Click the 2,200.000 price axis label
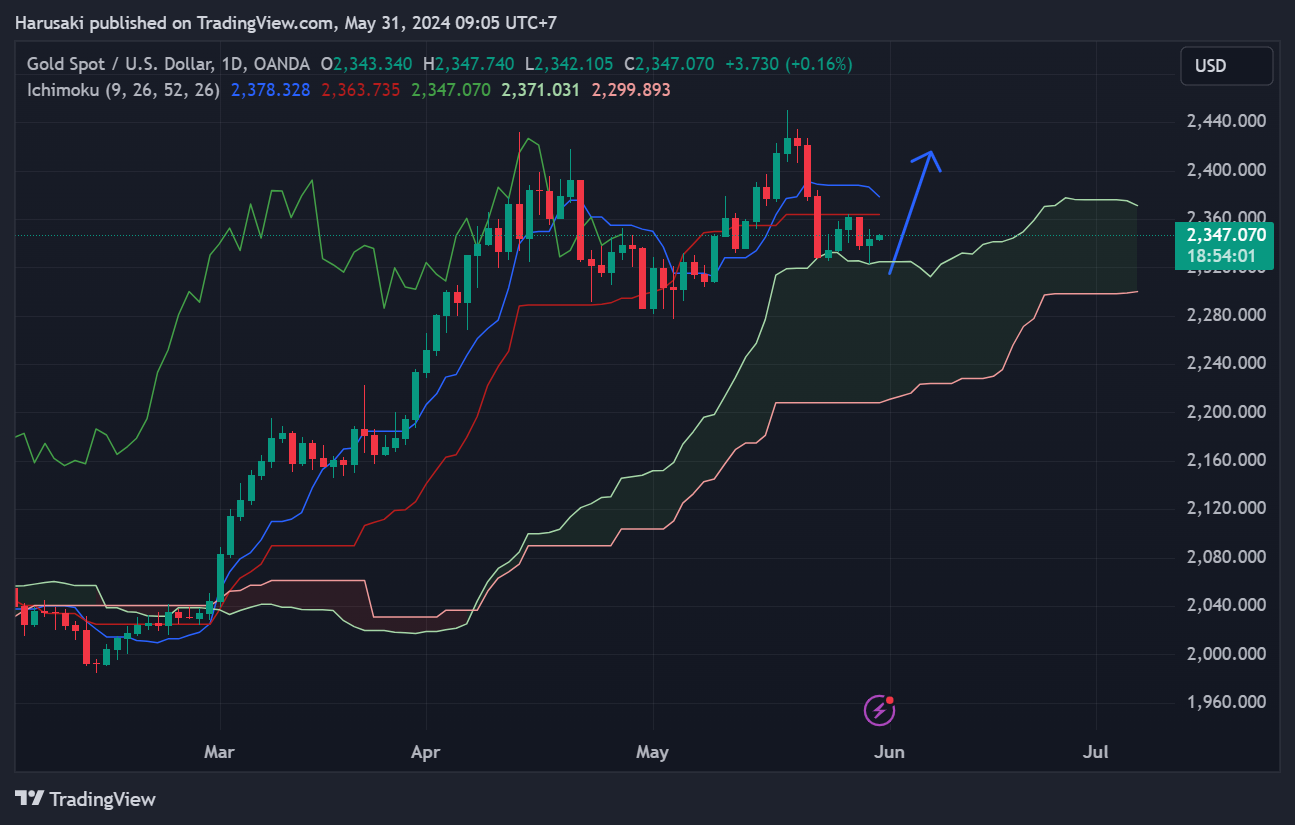The image size is (1295, 825). pyautogui.click(x=1226, y=412)
